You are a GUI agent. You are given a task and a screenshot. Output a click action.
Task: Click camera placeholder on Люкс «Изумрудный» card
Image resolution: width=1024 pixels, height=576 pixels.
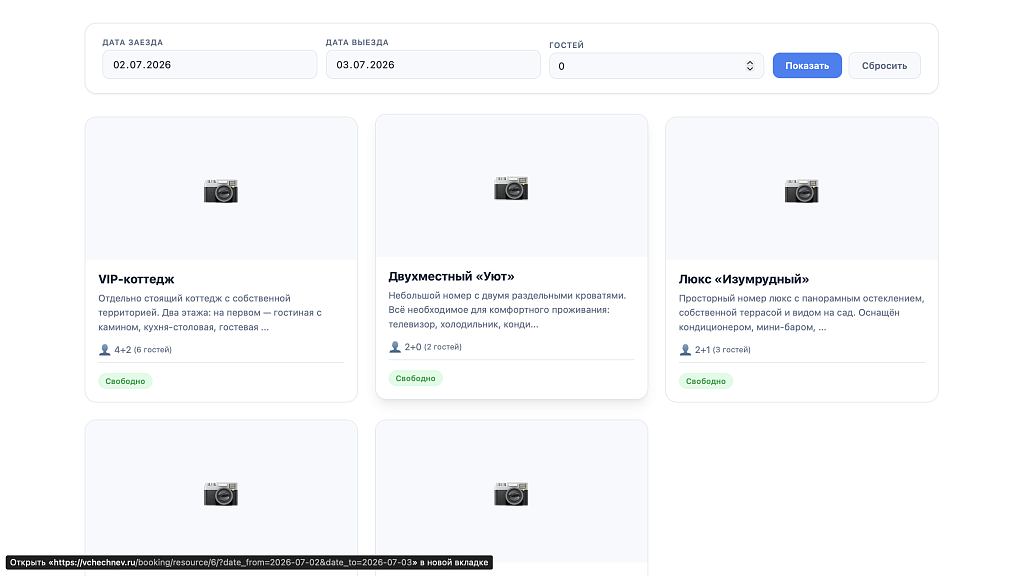click(x=801, y=191)
